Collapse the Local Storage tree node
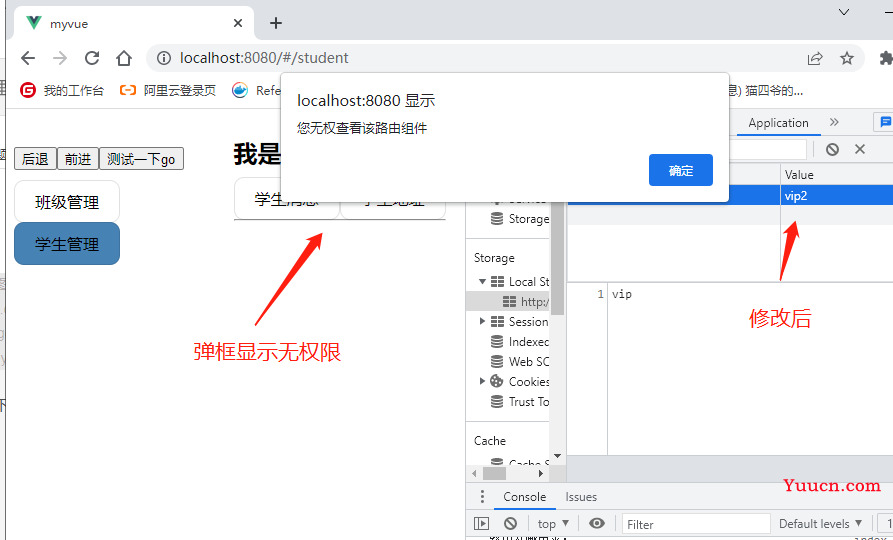This screenshot has width=893, height=540. point(482,281)
